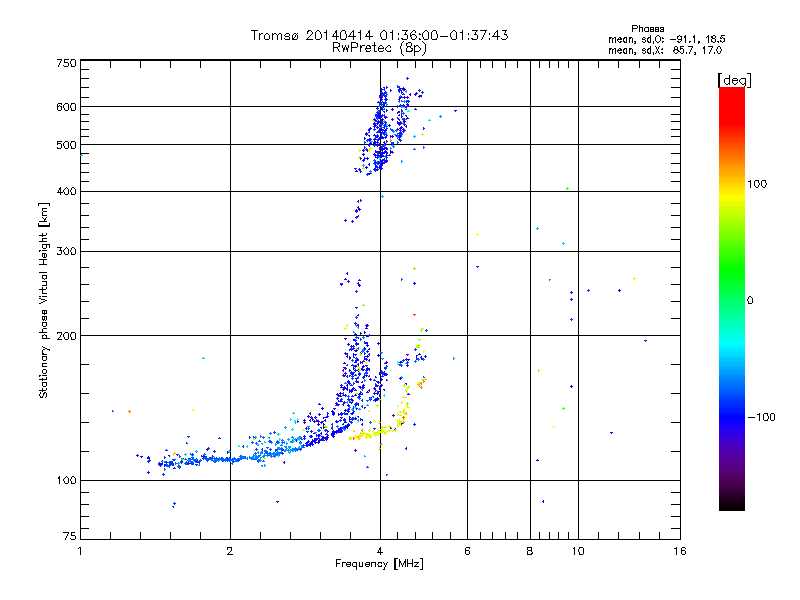
Task: Click the '0' colorbar tick label
Action: [x=750, y=301]
